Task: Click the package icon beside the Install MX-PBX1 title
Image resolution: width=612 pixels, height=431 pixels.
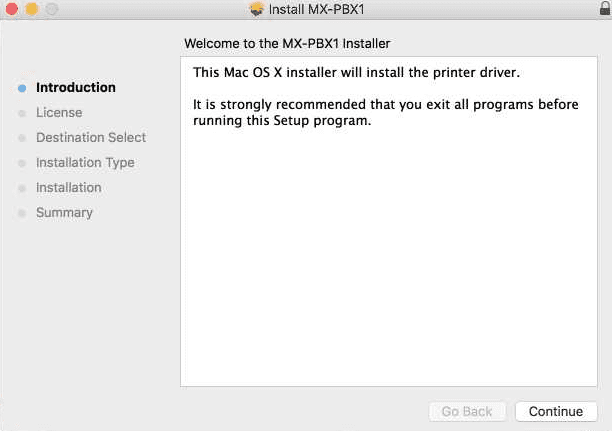Action: pyautogui.click(x=256, y=9)
